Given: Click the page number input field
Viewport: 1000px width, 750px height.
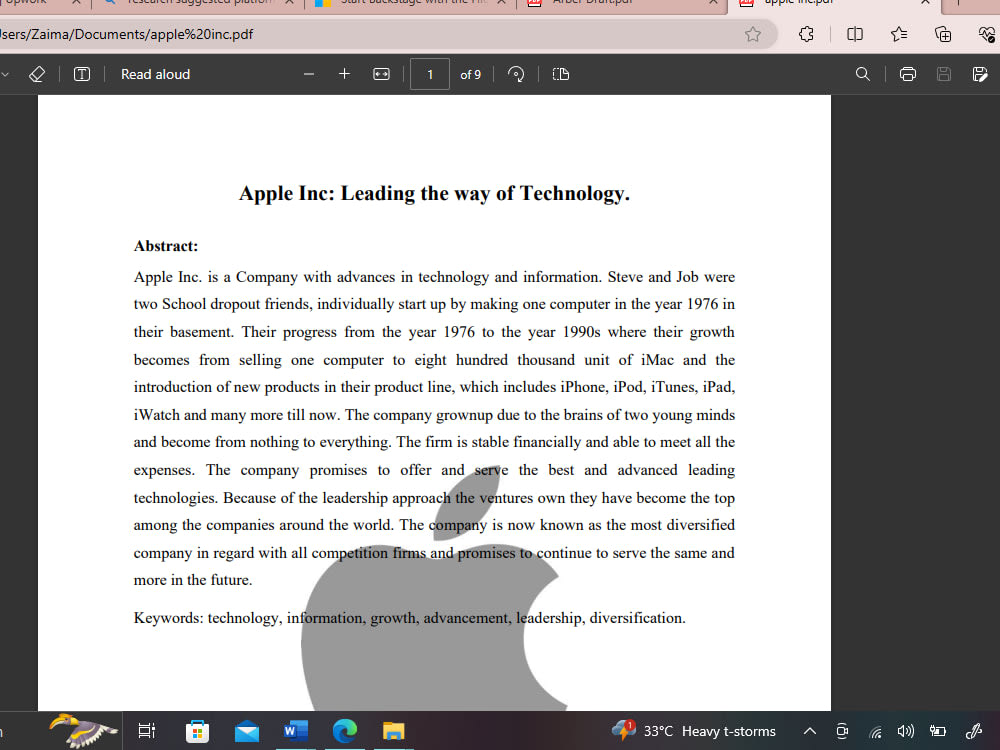Looking at the screenshot, I should point(430,75).
